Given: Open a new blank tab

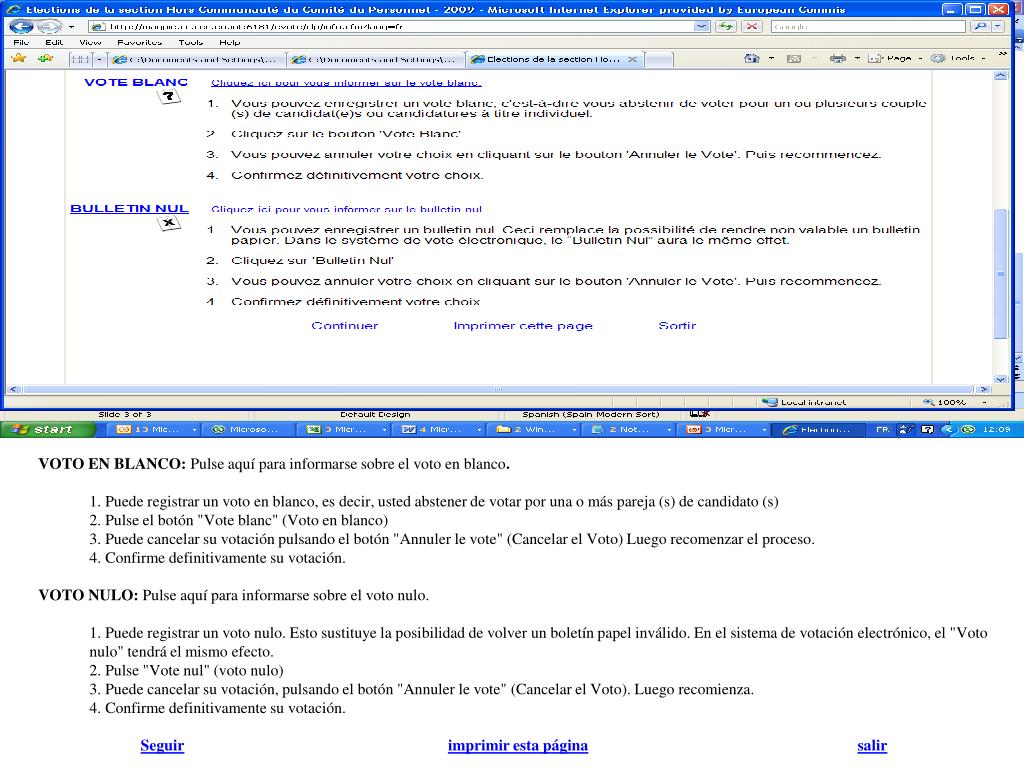Looking at the screenshot, I should [659, 59].
